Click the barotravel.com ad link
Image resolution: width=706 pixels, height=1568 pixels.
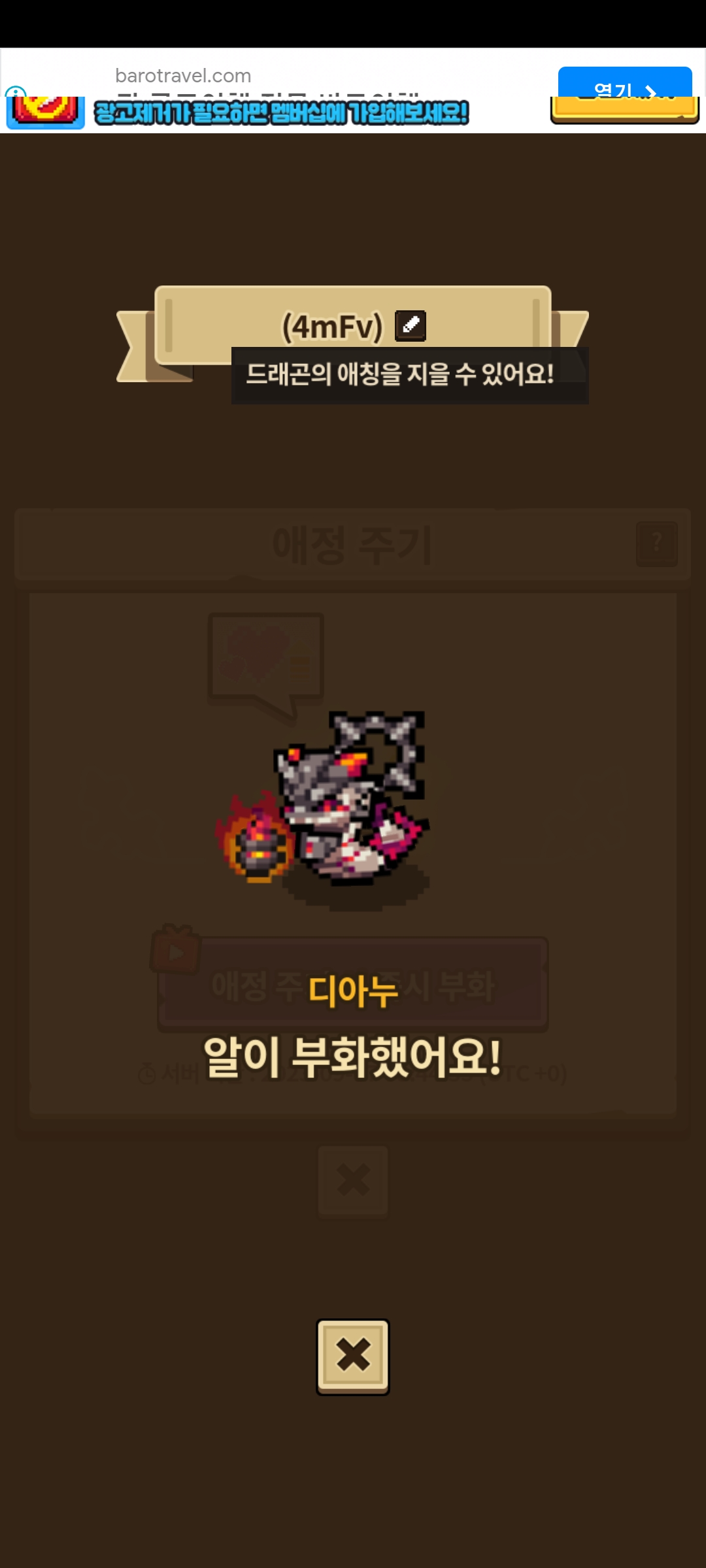pyautogui.click(x=183, y=76)
